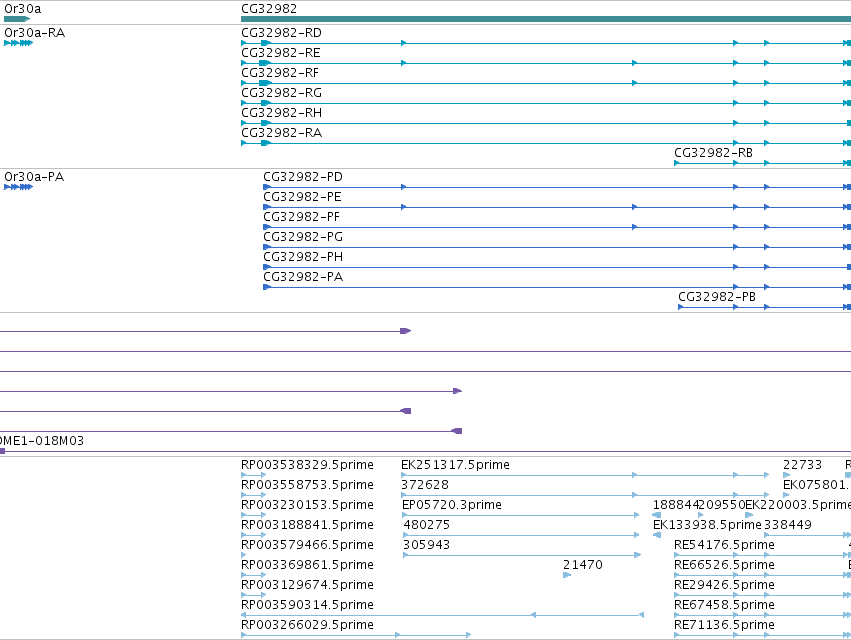Viewport: 851px width, 640px height.
Task: Click the Or30a-RA transcript exon glyph
Action: pos(18,43)
